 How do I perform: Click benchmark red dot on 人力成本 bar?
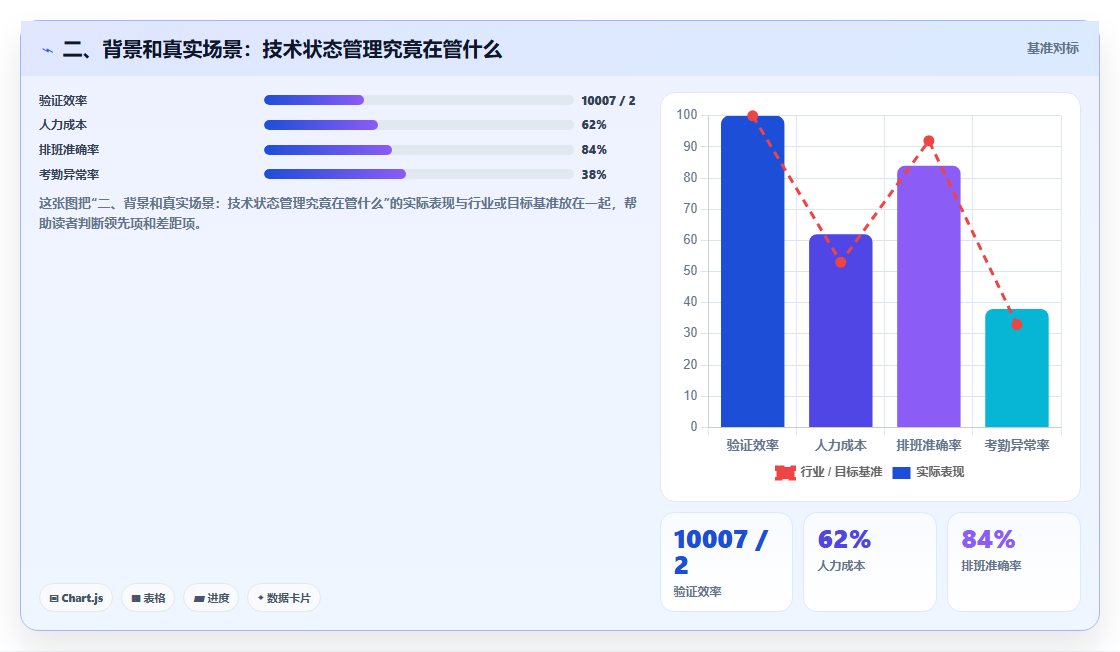pyautogui.click(x=841, y=262)
